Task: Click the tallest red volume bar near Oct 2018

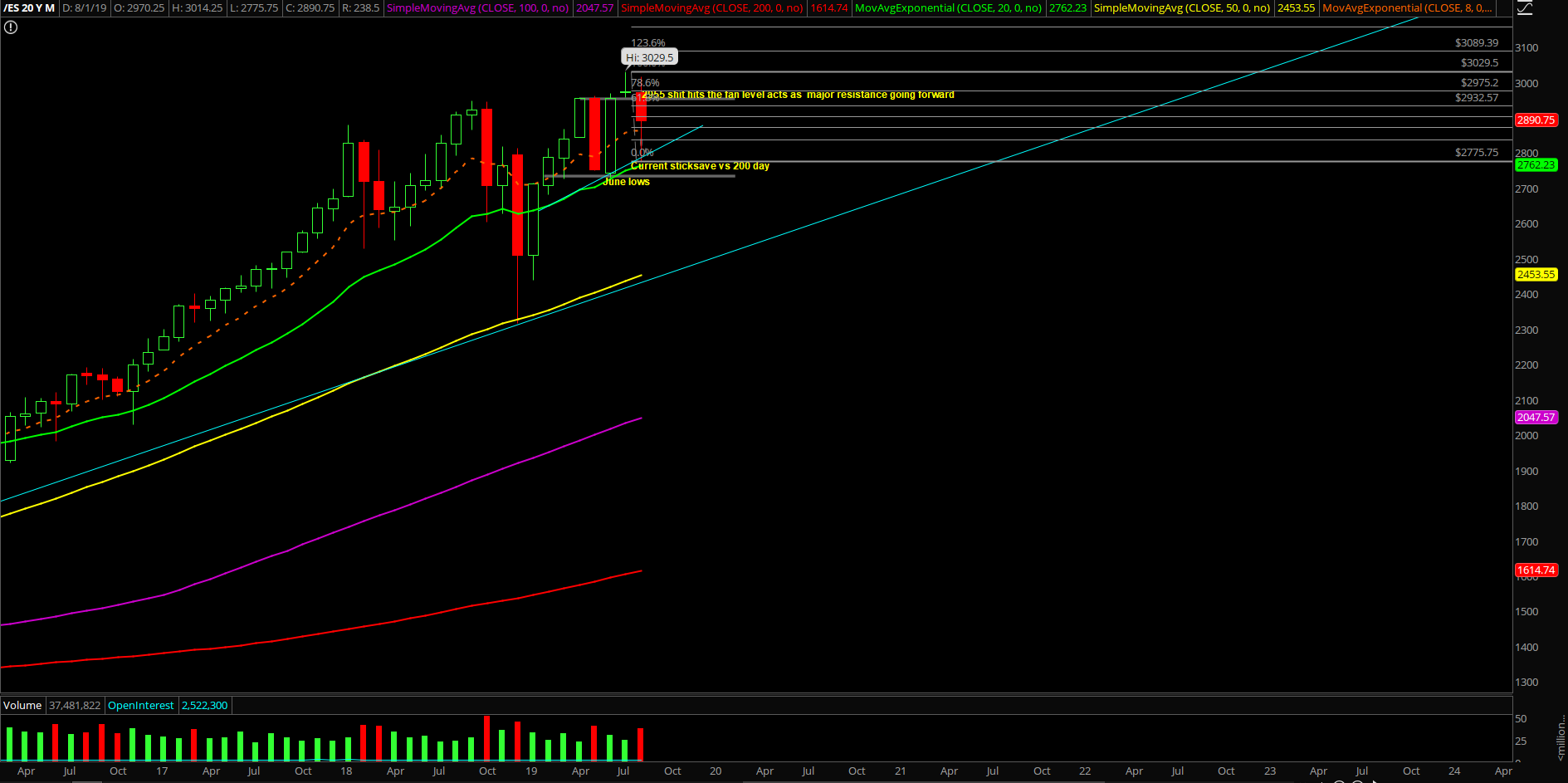Action: pyautogui.click(x=486, y=738)
